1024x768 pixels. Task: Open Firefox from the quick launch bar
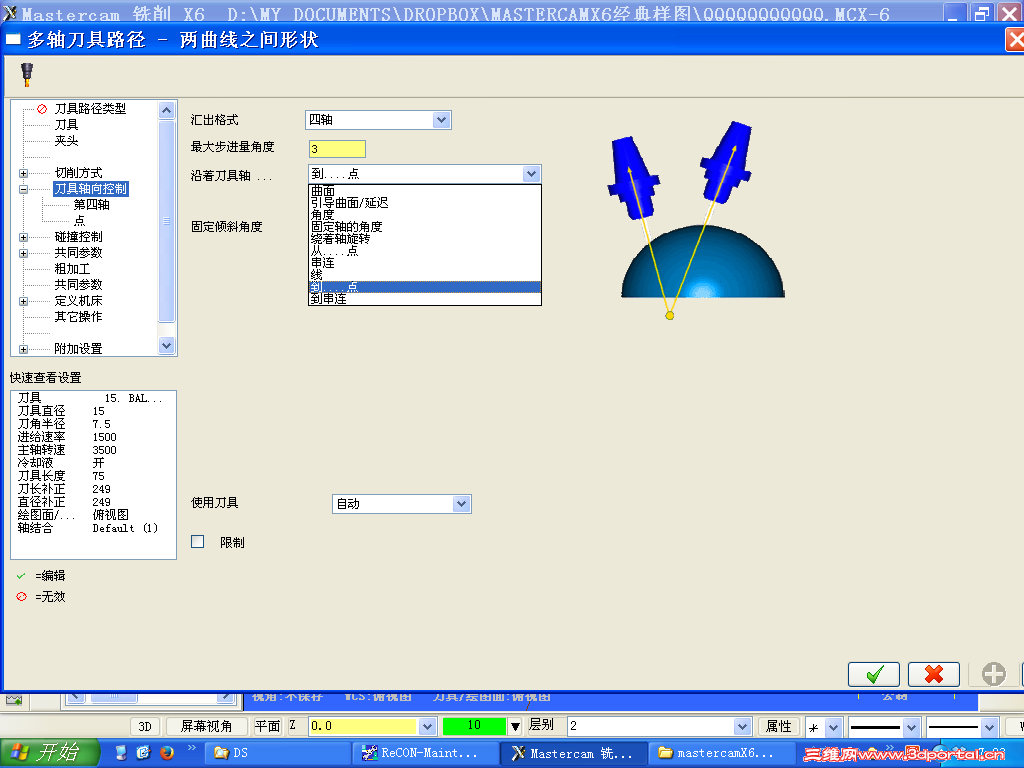(x=167, y=752)
